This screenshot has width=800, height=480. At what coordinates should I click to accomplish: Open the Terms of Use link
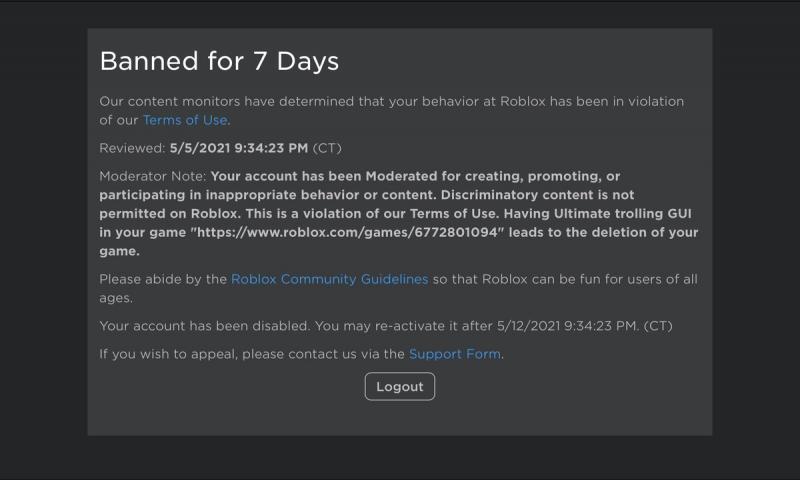[185, 120]
